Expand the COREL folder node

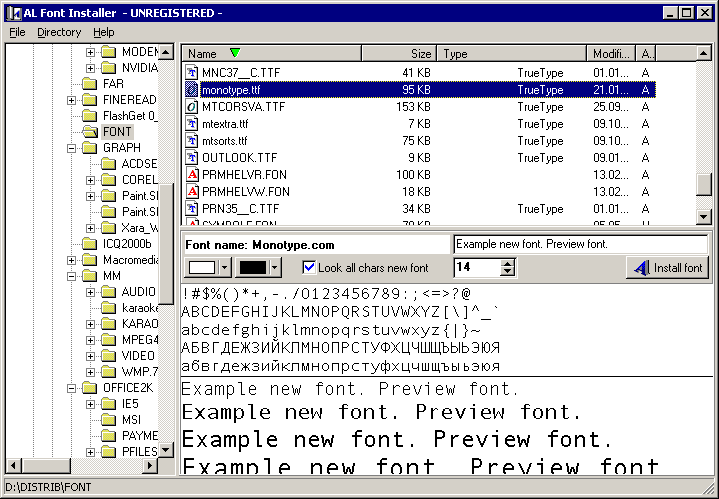coord(90,180)
